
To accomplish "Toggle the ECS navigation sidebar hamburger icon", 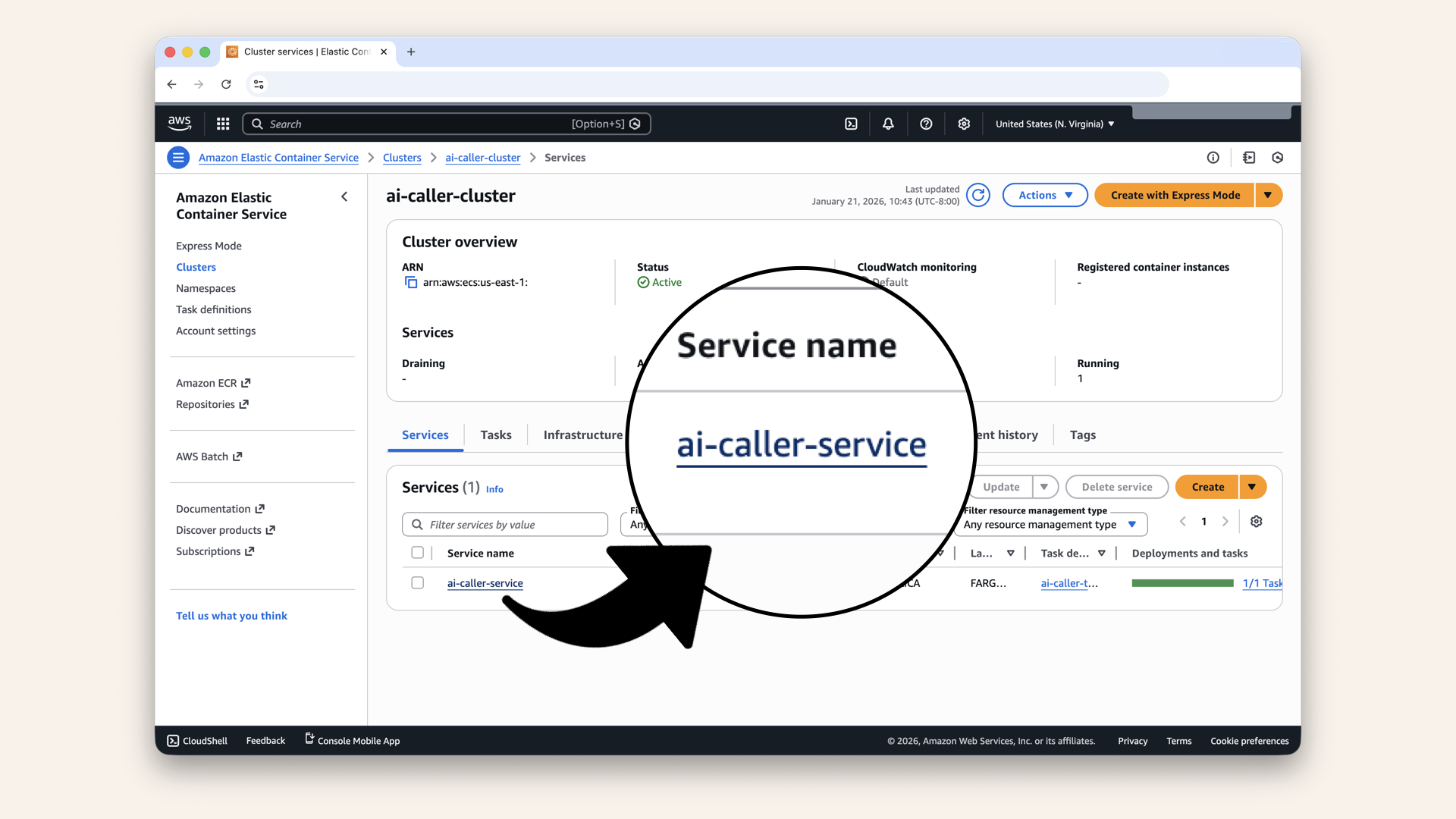I will point(177,157).
